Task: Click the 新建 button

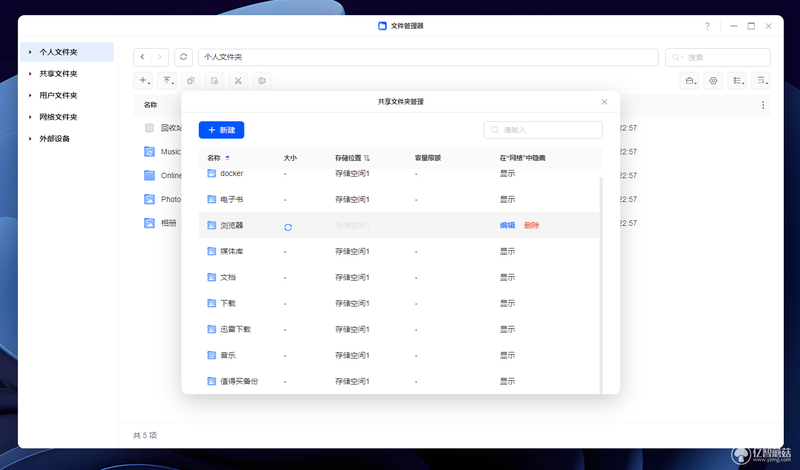Action: [221, 130]
